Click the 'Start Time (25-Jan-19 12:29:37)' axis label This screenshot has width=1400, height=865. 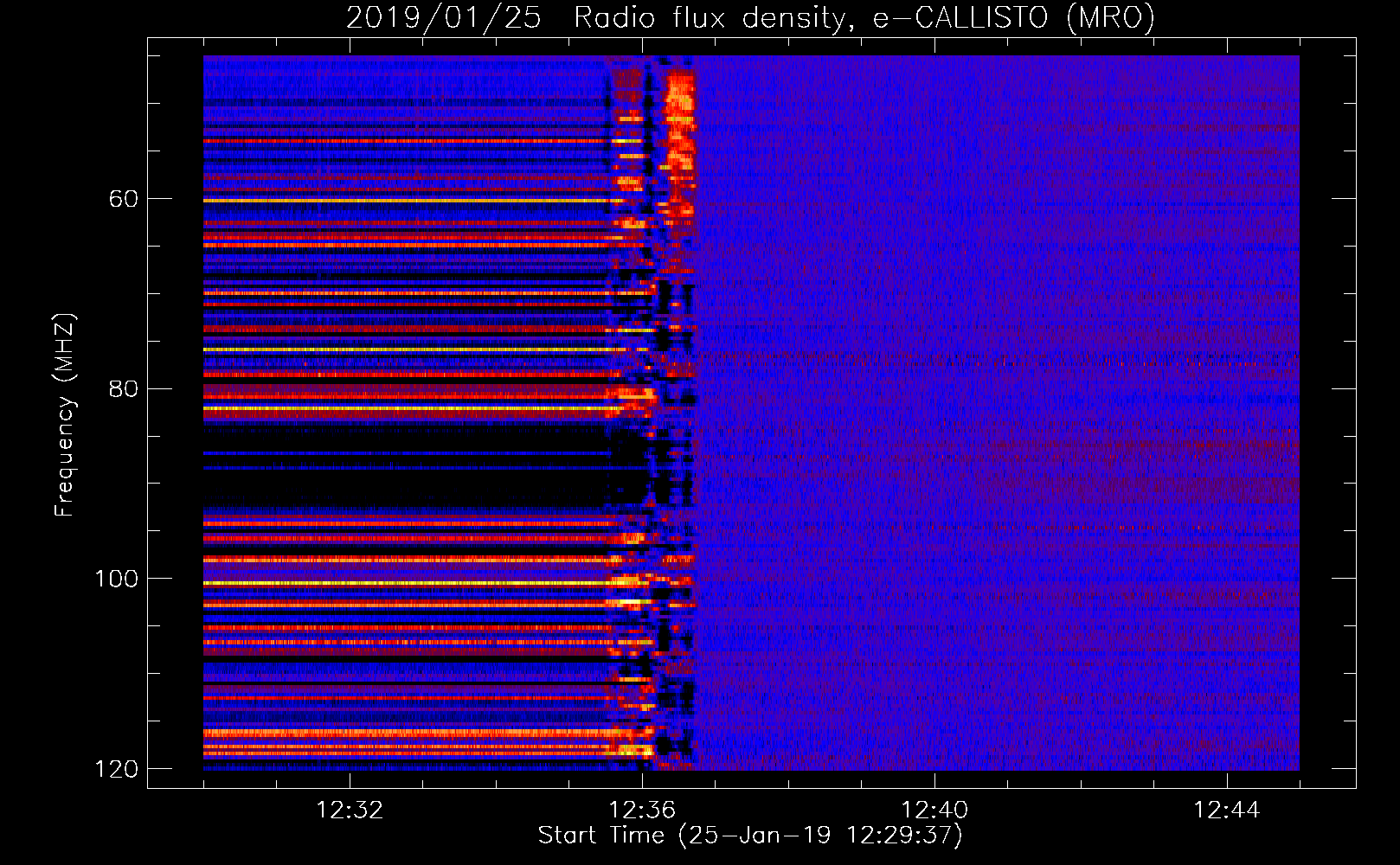tap(750, 836)
